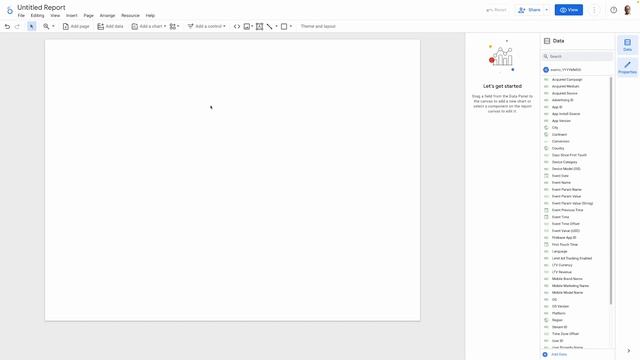Expand the Add a chart dropdown
The height and width of the screenshot is (360, 640).
coord(149,27)
